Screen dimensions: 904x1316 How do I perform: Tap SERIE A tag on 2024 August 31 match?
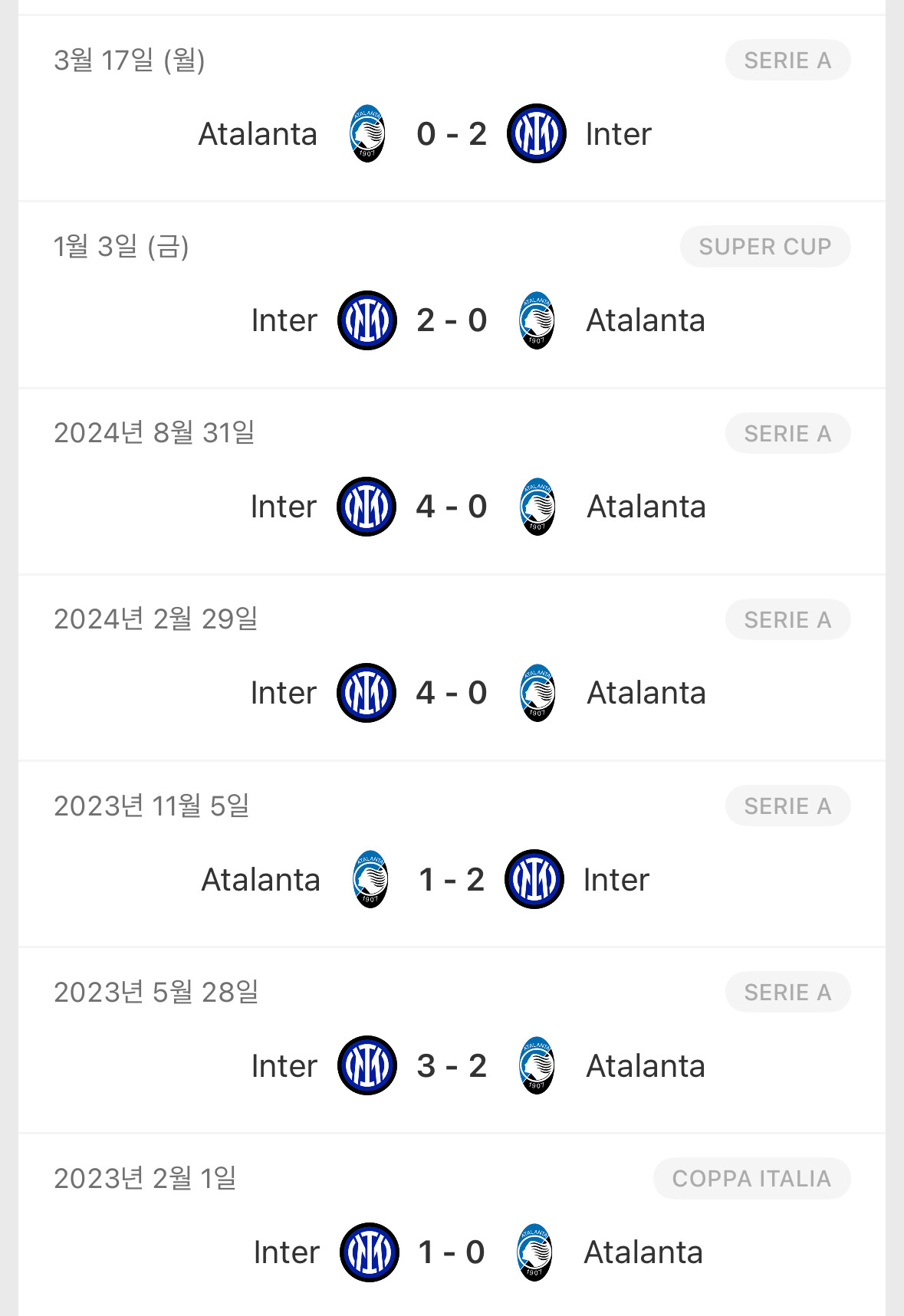[787, 434]
